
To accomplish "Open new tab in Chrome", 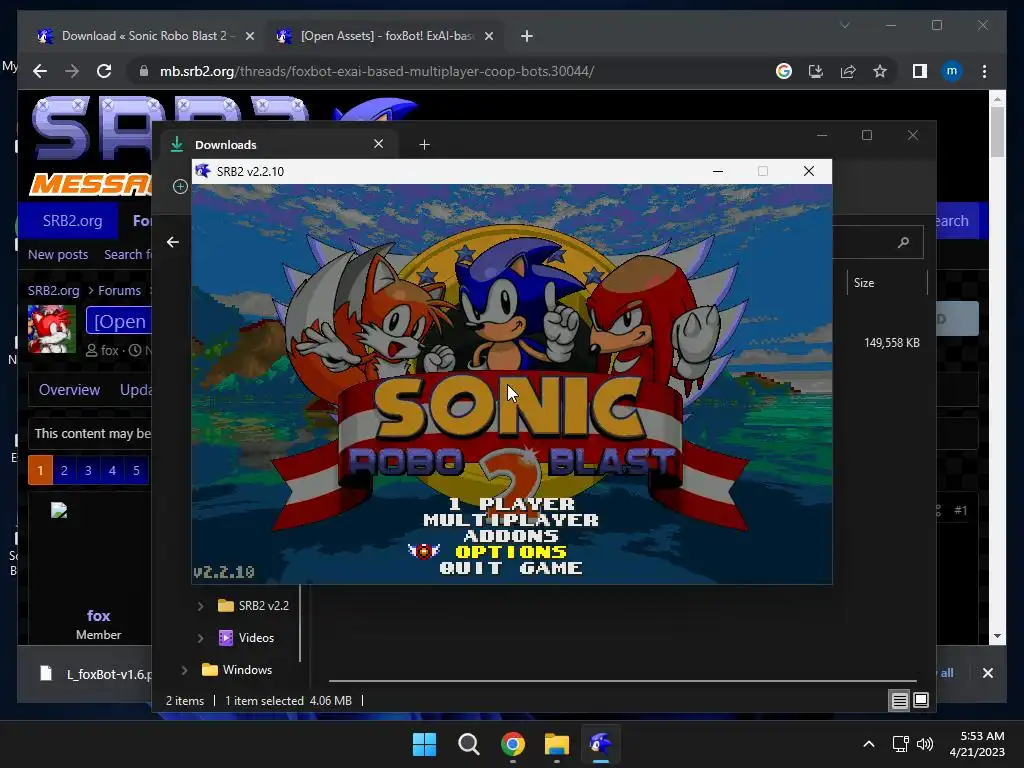I will (527, 36).
